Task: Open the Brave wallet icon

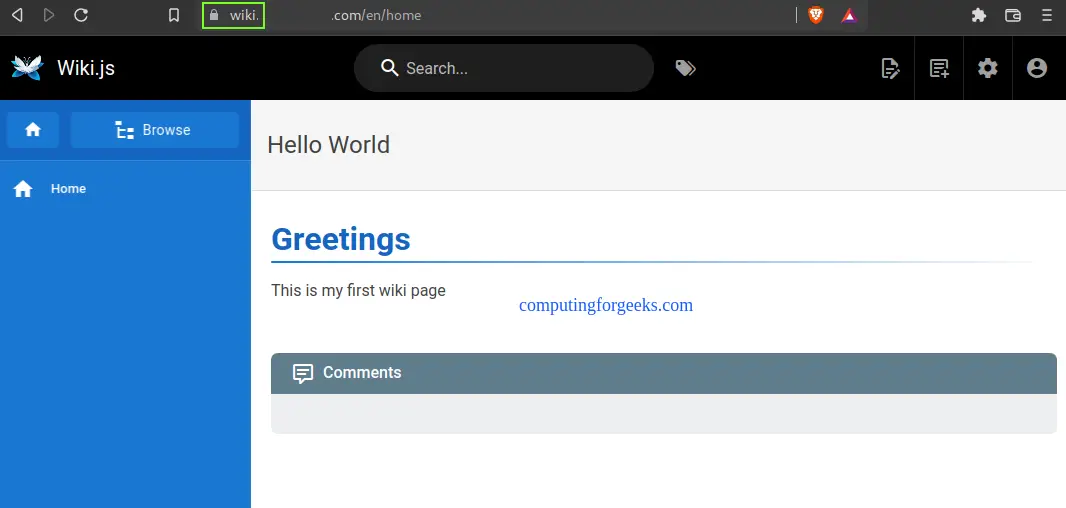Action: point(1013,15)
